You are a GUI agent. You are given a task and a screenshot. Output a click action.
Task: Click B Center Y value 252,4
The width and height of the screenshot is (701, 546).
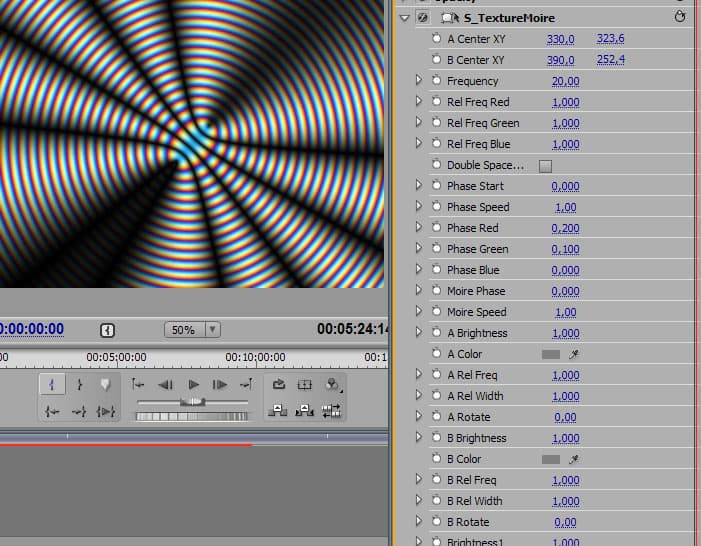pos(611,59)
